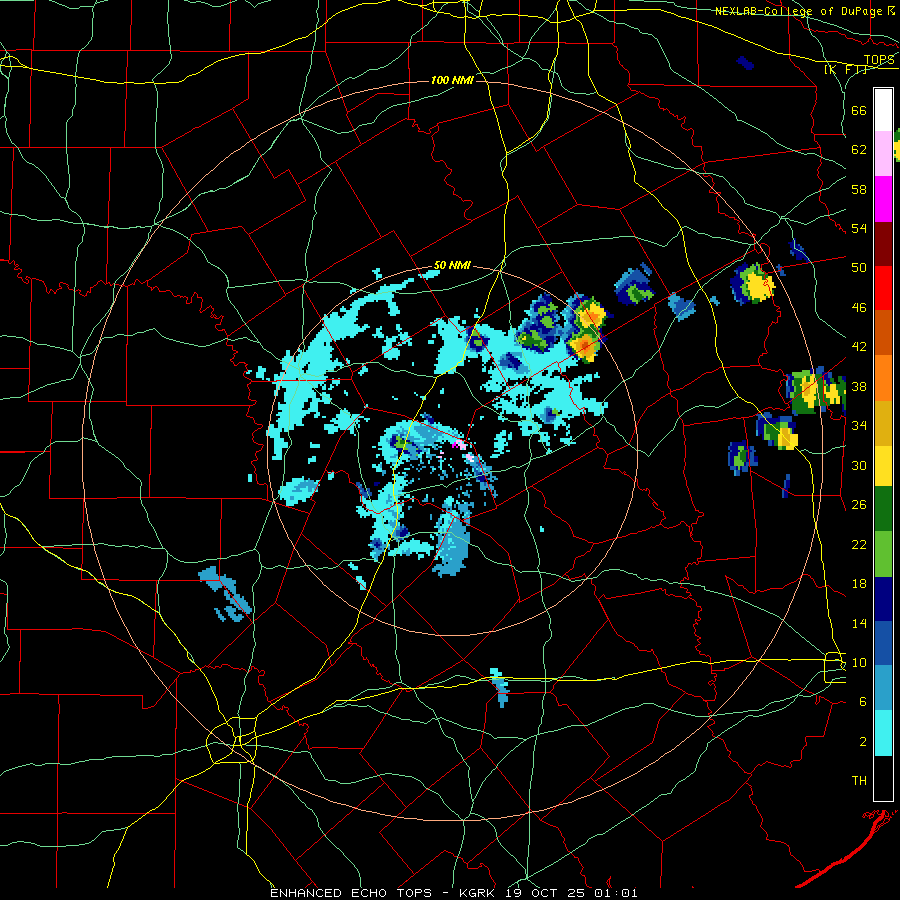900x900 pixels.
Task: Click the "14" legend value
Action: tap(859, 623)
